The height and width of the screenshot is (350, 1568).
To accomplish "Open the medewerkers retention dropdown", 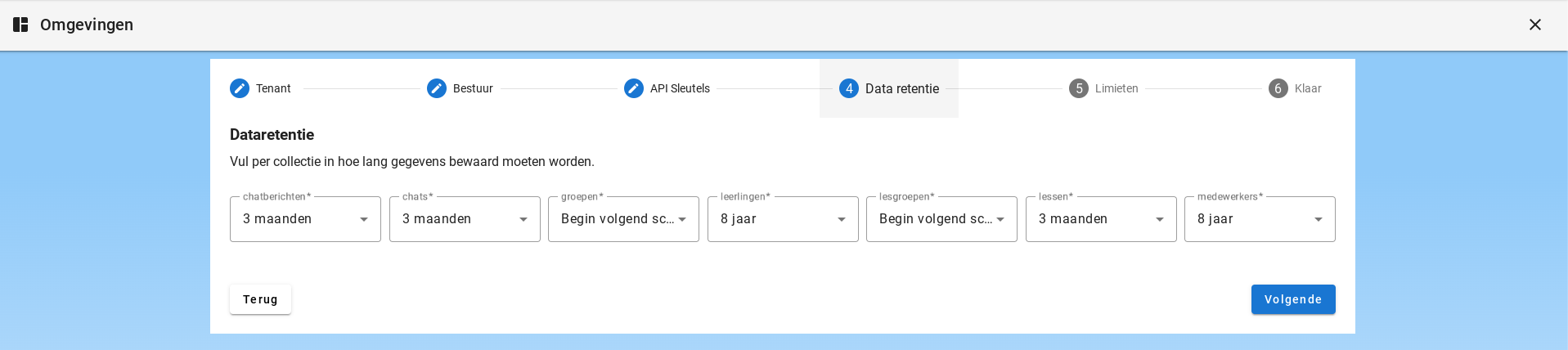I will 1260,219.
